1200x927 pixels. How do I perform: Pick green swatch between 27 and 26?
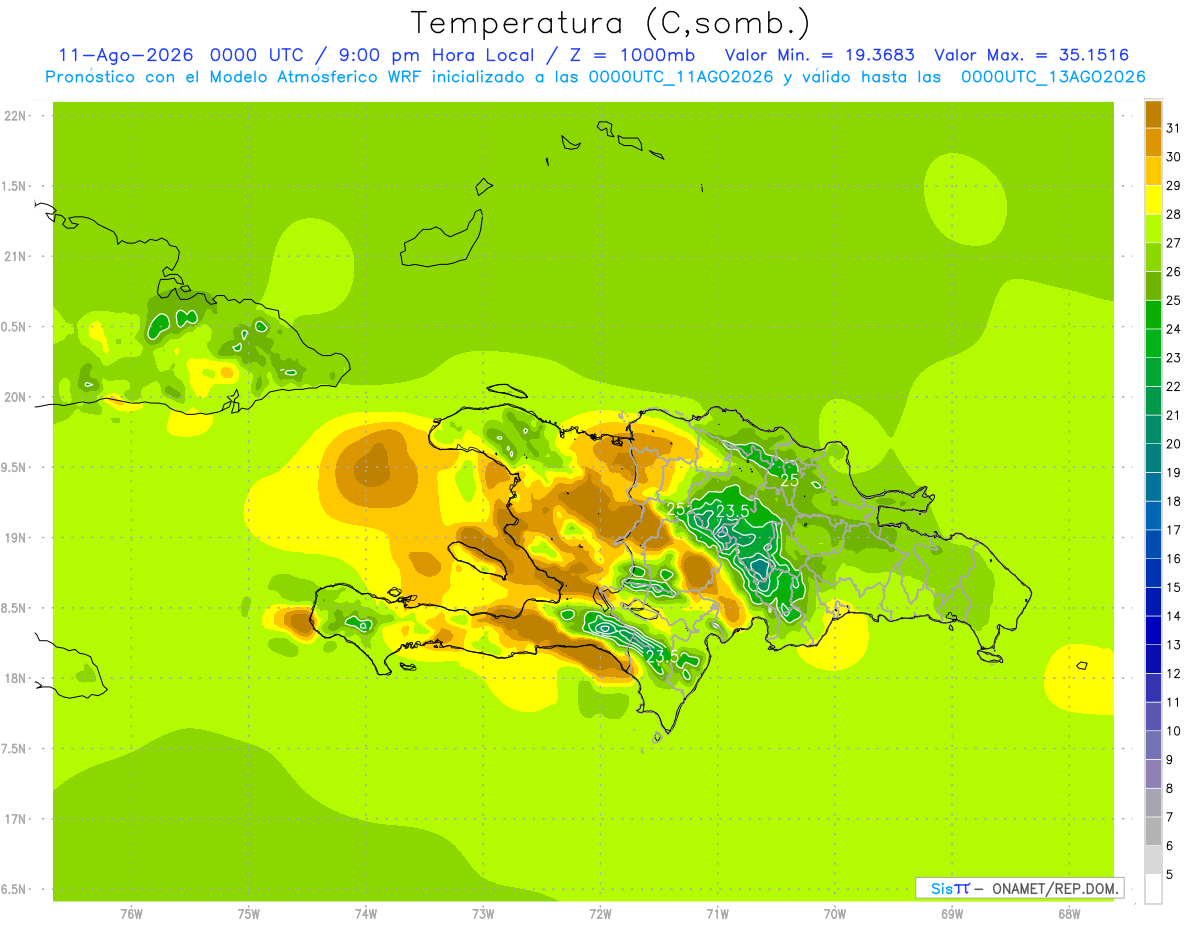(1153, 257)
